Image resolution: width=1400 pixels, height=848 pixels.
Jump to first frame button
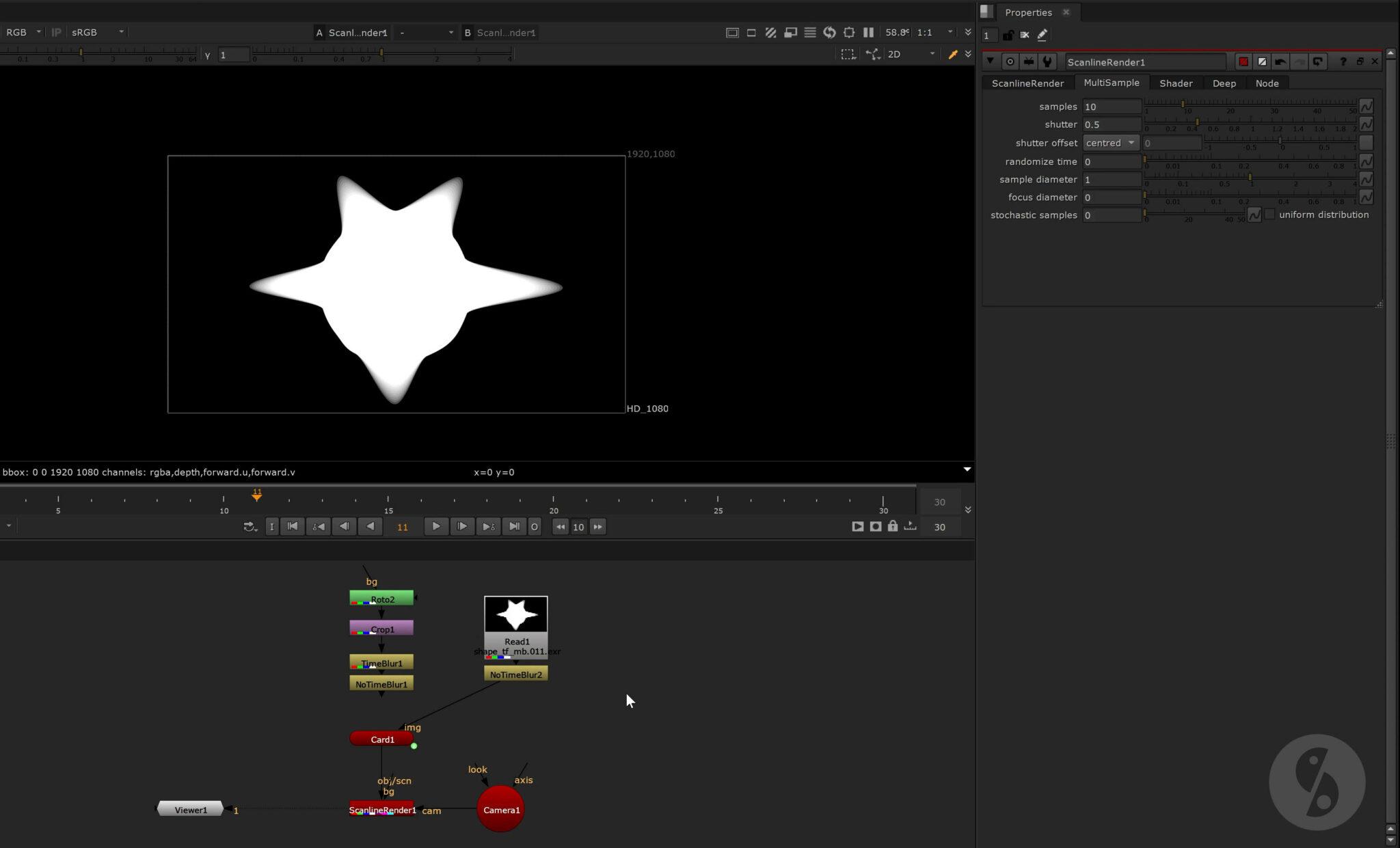[x=293, y=527]
